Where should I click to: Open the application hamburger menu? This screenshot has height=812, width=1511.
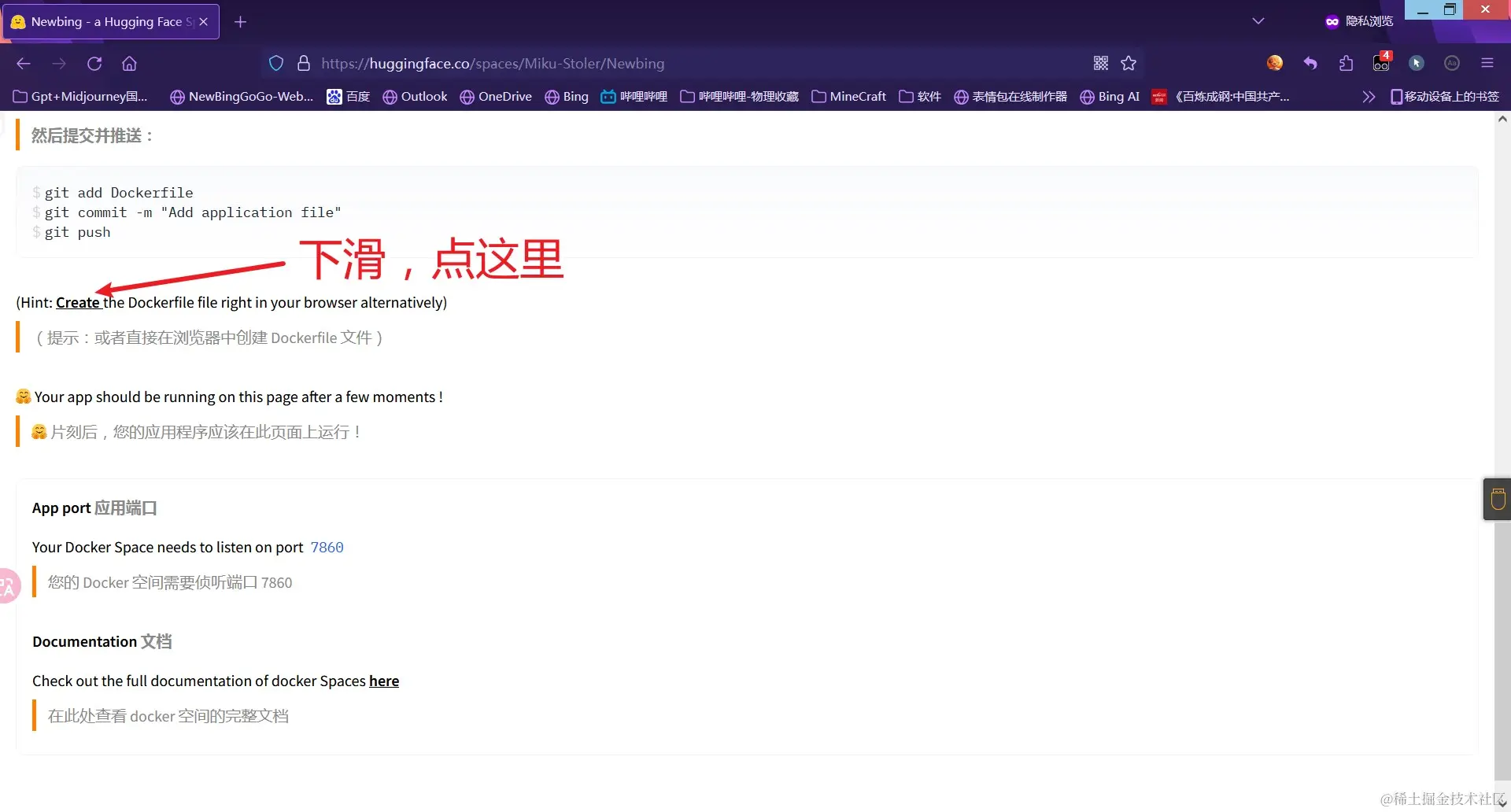click(x=1487, y=64)
